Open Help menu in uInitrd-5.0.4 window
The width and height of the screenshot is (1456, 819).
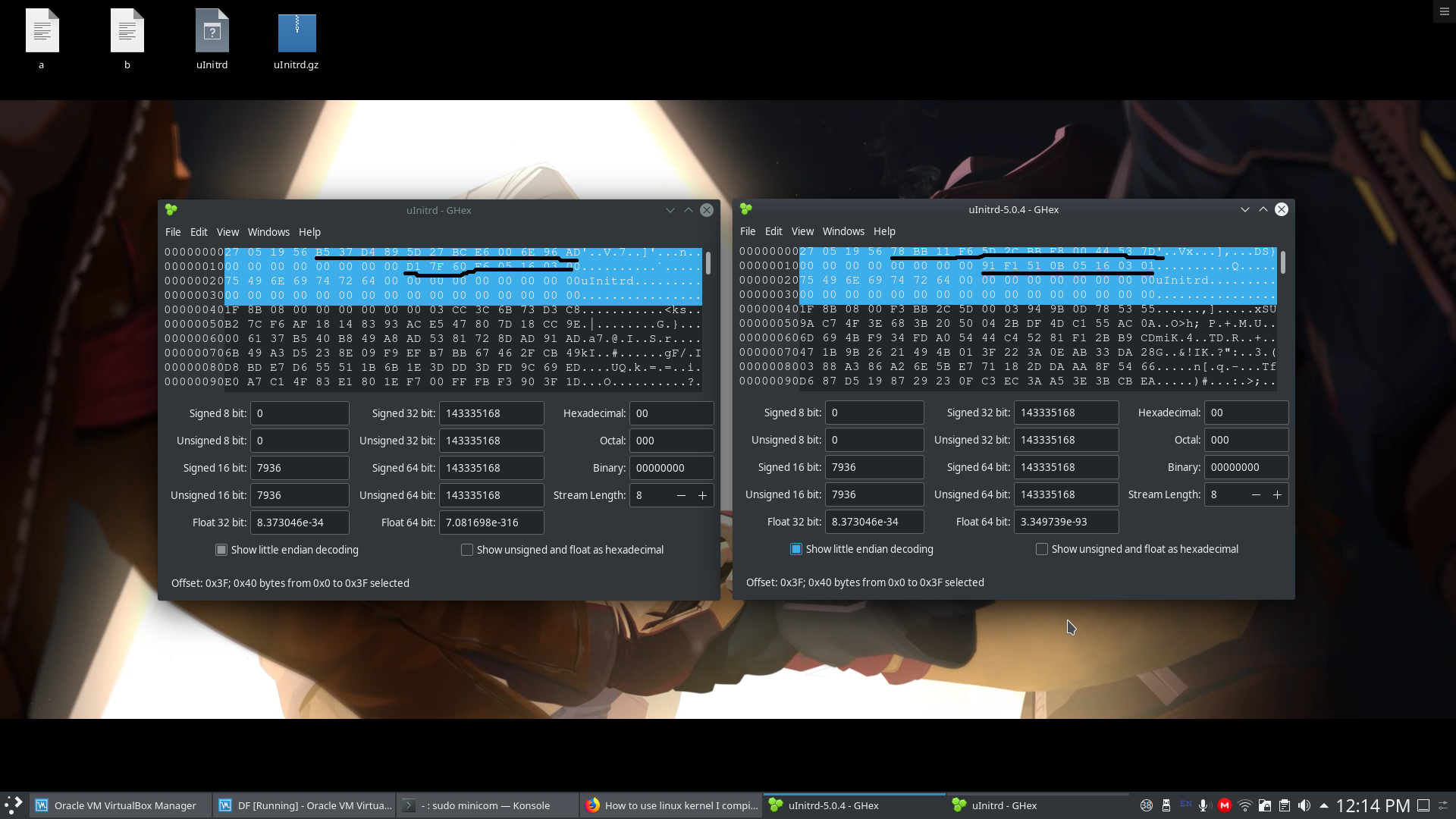tap(884, 231)
